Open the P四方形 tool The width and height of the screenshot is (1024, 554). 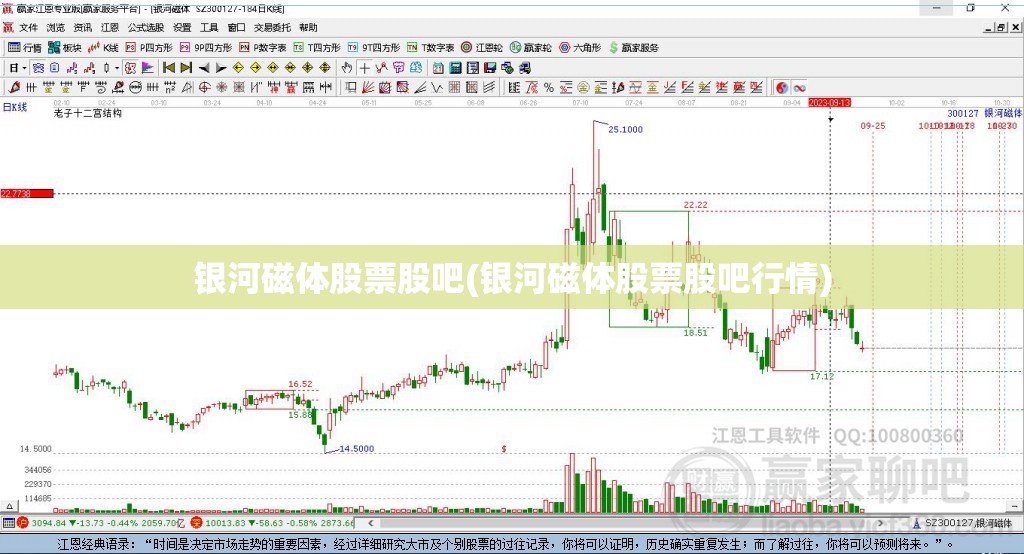[x=149, y=48]
